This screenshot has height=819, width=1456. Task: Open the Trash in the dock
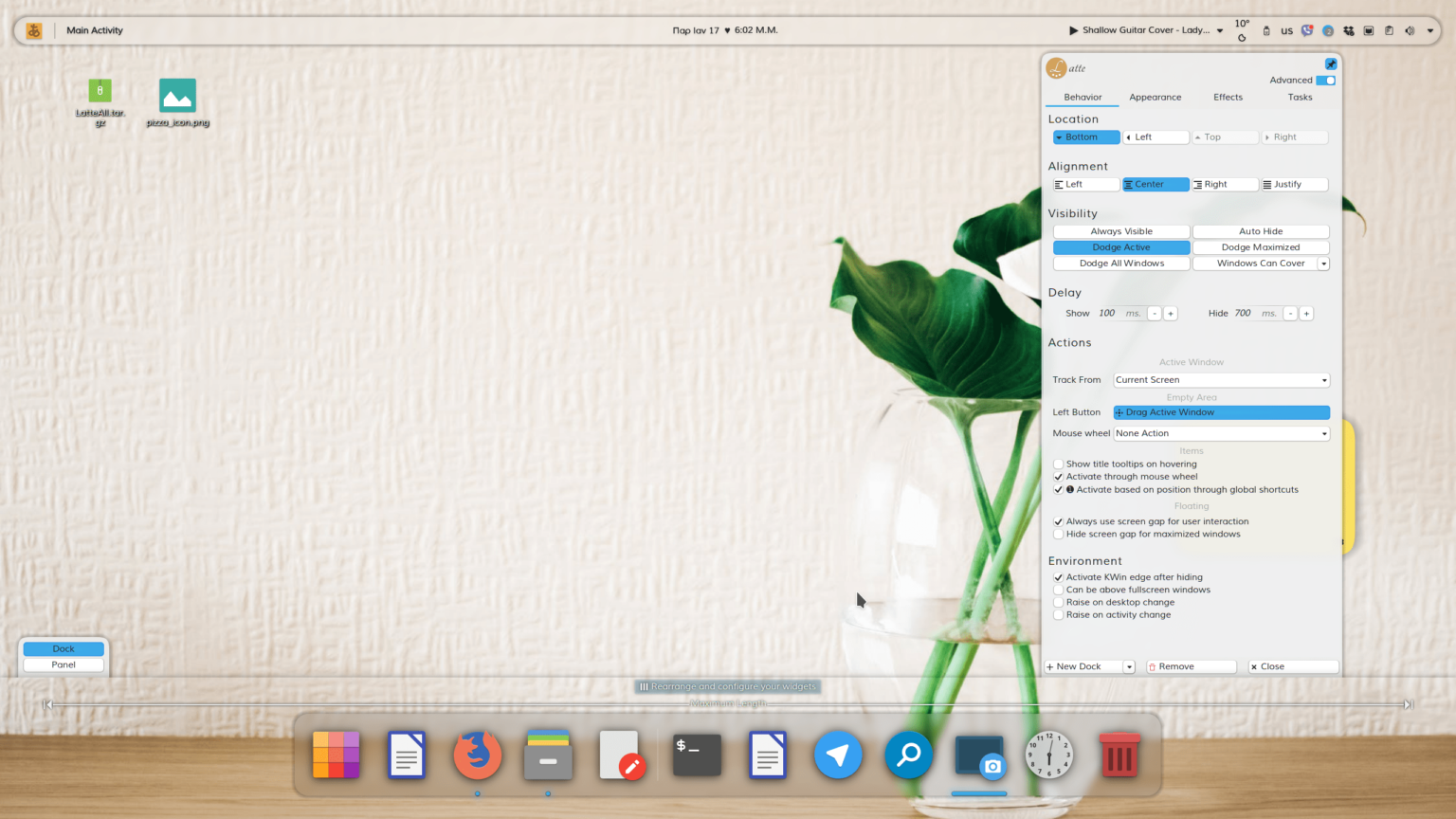click(x=1119, y=755)
